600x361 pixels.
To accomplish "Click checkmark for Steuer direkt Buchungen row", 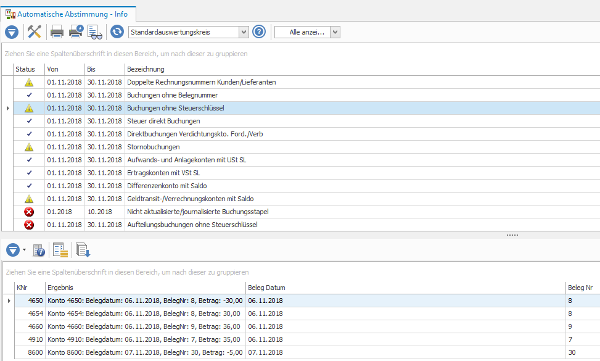I will (x=29, y=121).
